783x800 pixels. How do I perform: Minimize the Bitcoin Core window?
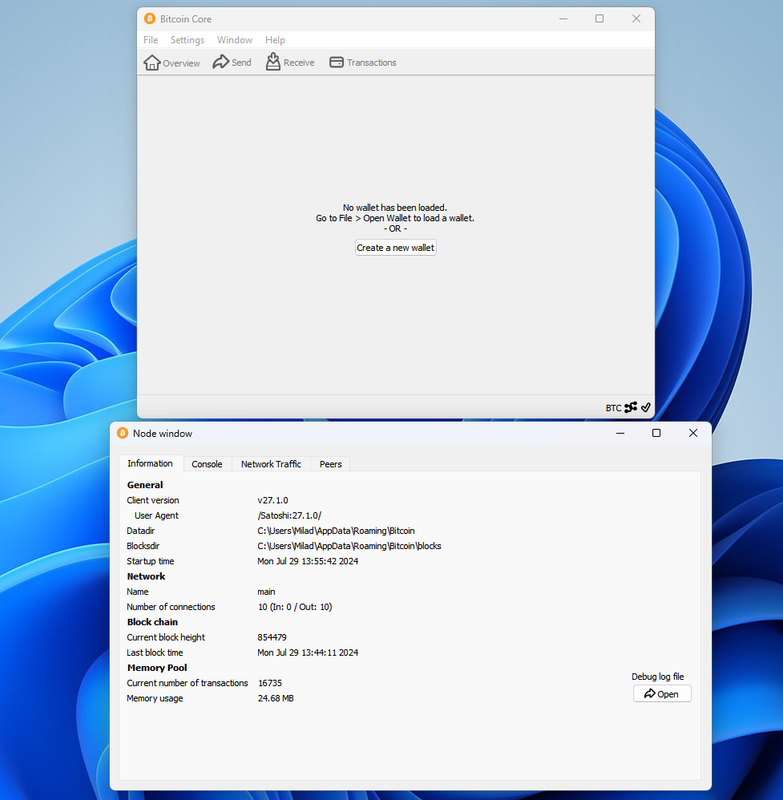pos(563,19)
